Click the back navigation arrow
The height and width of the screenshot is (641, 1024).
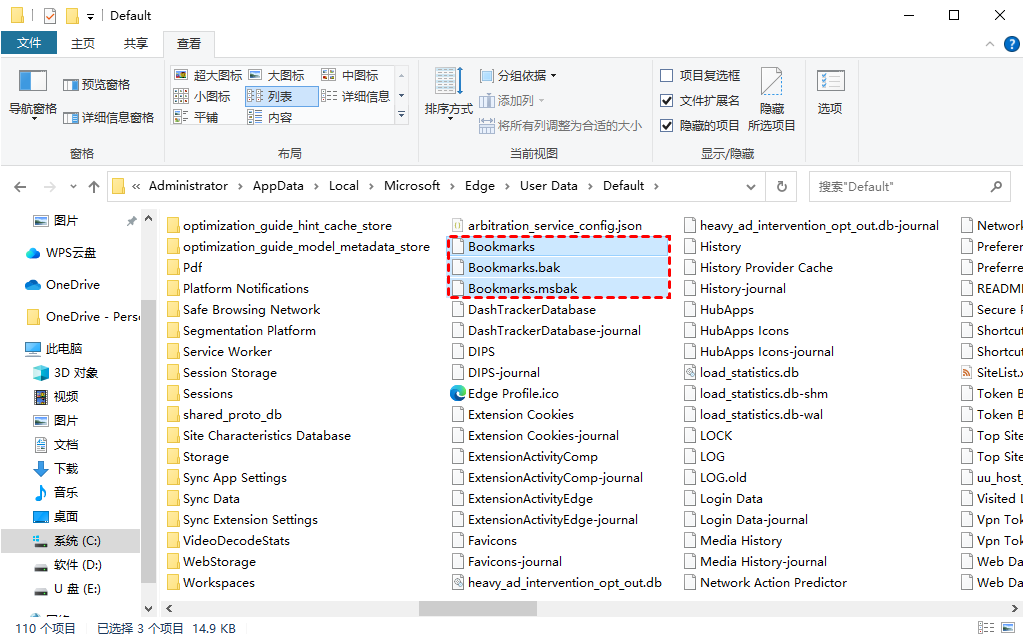click(19, 186)
